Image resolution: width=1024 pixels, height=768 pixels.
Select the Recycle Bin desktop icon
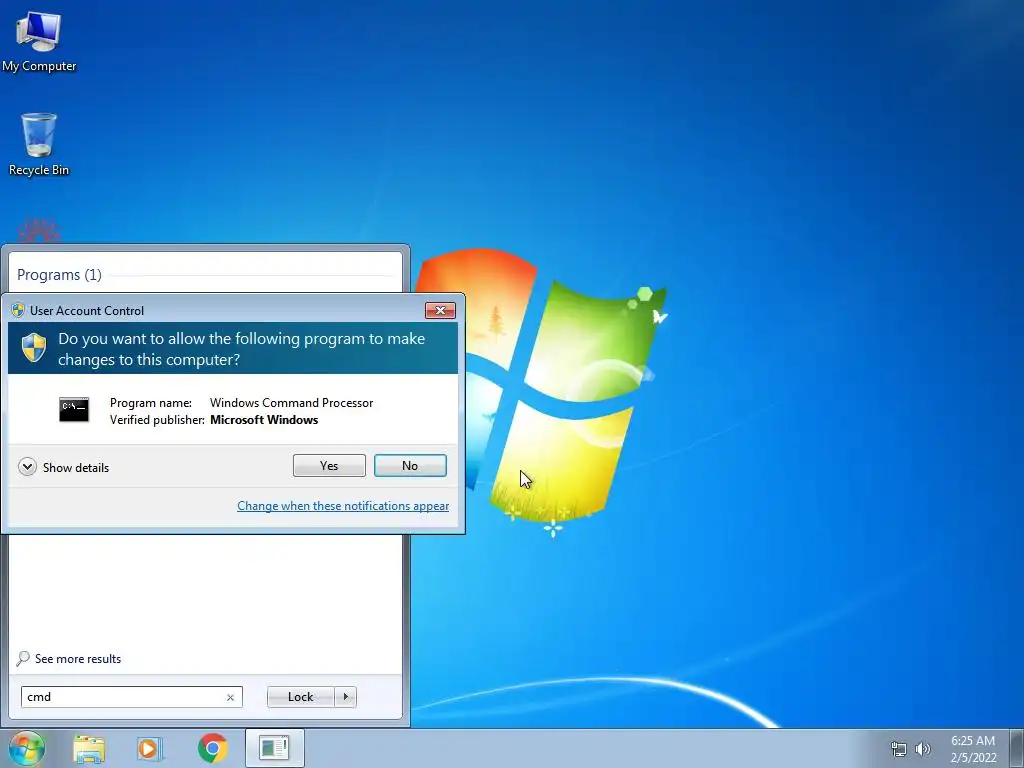coord(39,144)
